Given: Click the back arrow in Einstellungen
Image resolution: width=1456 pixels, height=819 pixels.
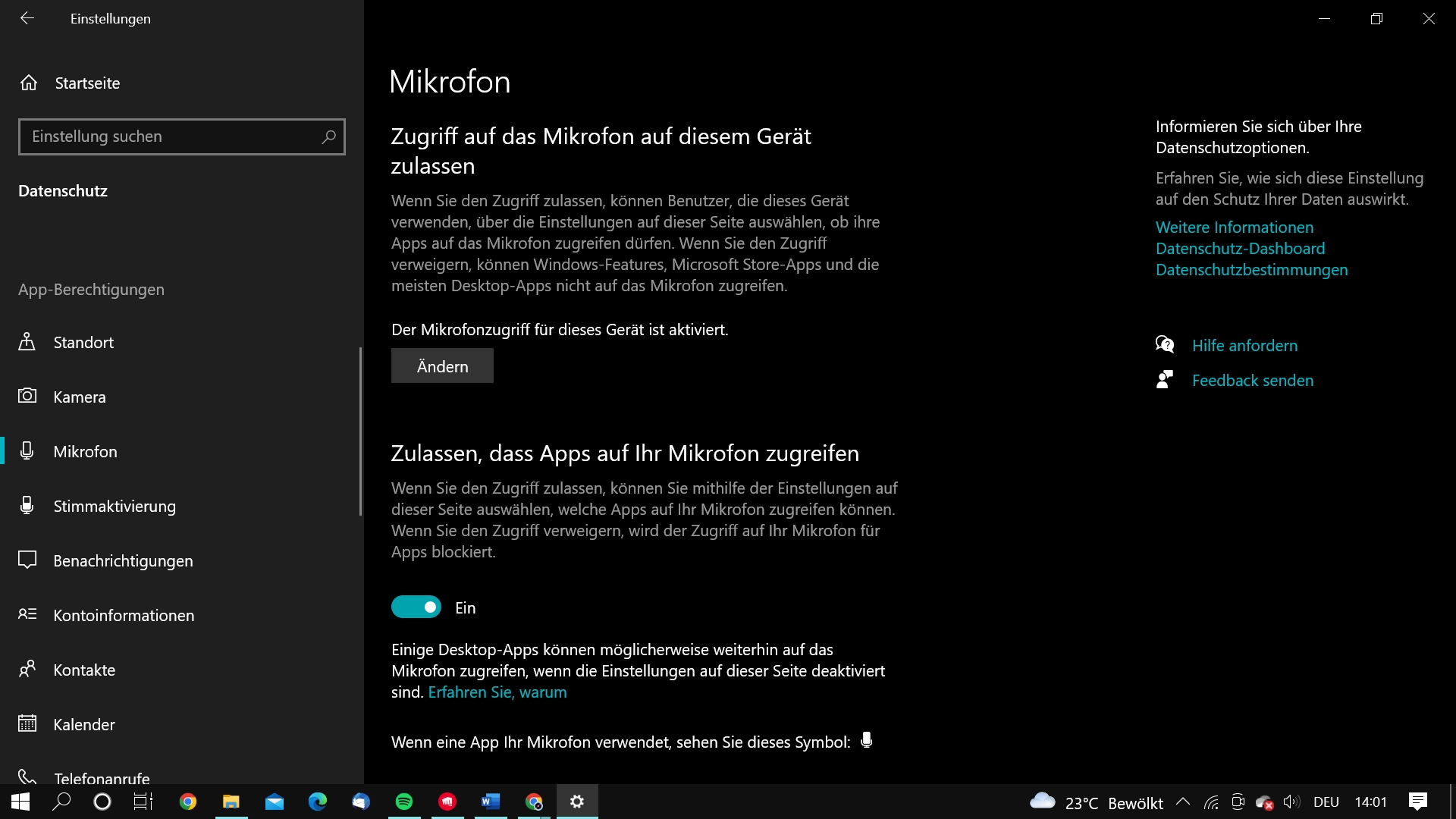Looking at the screenshot, I should [27, 18].
